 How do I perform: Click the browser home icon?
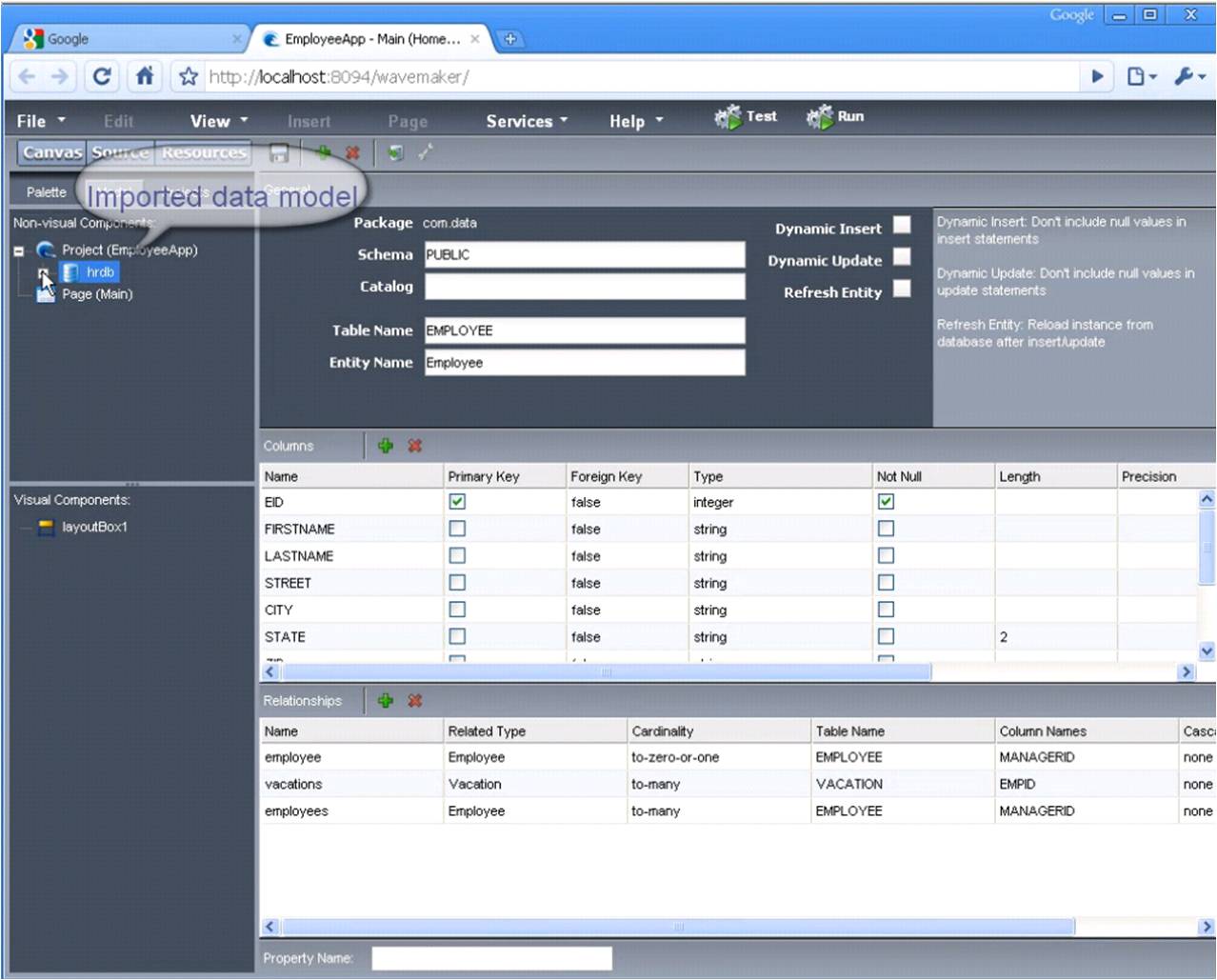145,76
